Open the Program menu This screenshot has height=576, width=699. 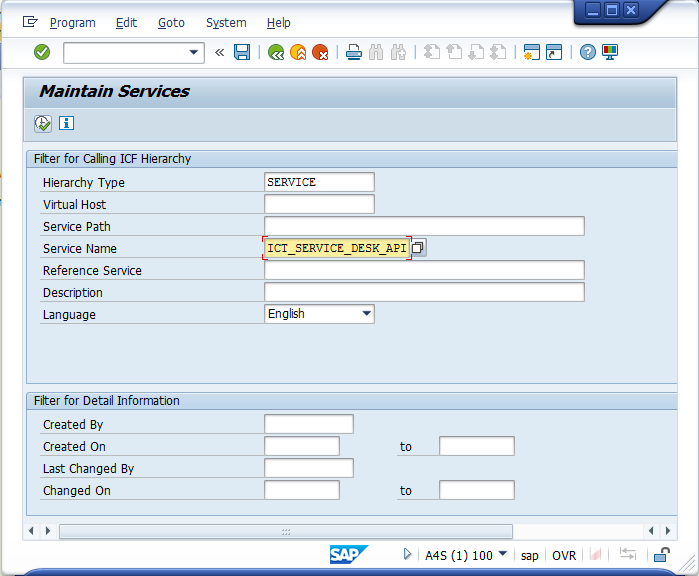point(72,22)
